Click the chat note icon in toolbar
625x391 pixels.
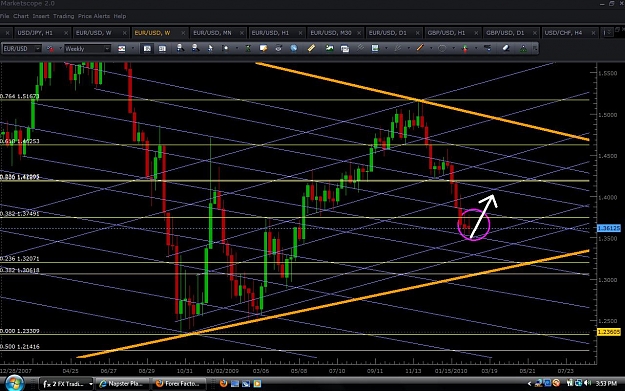click(263, 48)
